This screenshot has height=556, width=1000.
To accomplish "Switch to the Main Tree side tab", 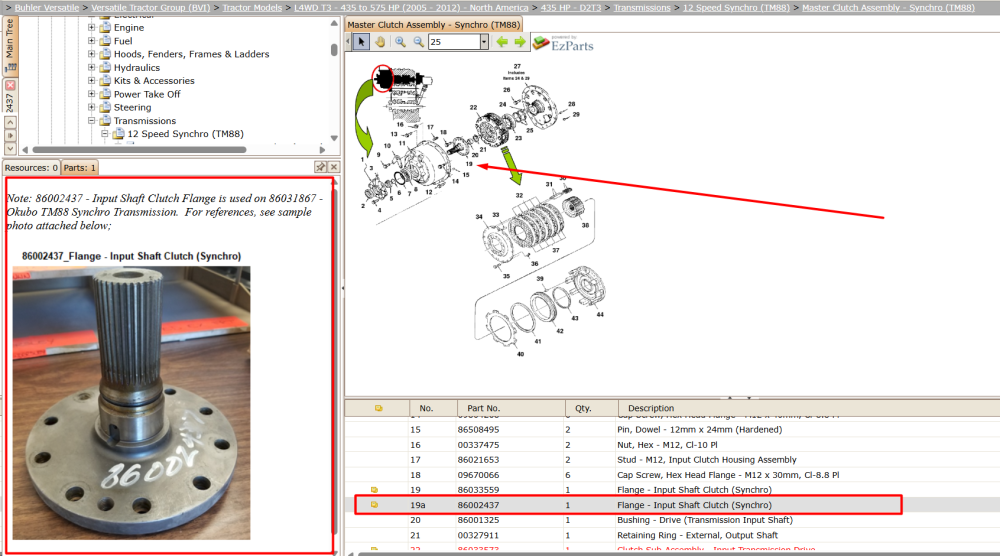I will tap(10, 46).
